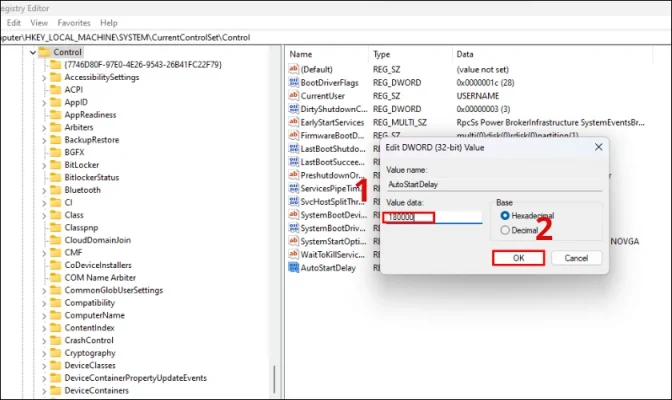Image resolution: width=672 pixels, height=400 pixels.
Task: Select the Hexadecimal base radio button
Action: point(505,215)
